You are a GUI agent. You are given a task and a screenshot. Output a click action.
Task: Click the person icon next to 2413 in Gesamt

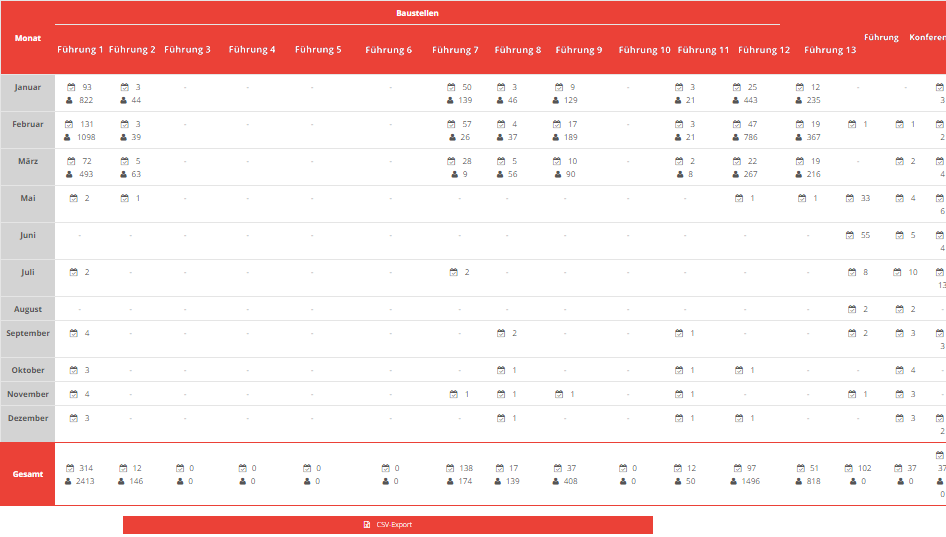pyautogui.click(x=69, y=481)
